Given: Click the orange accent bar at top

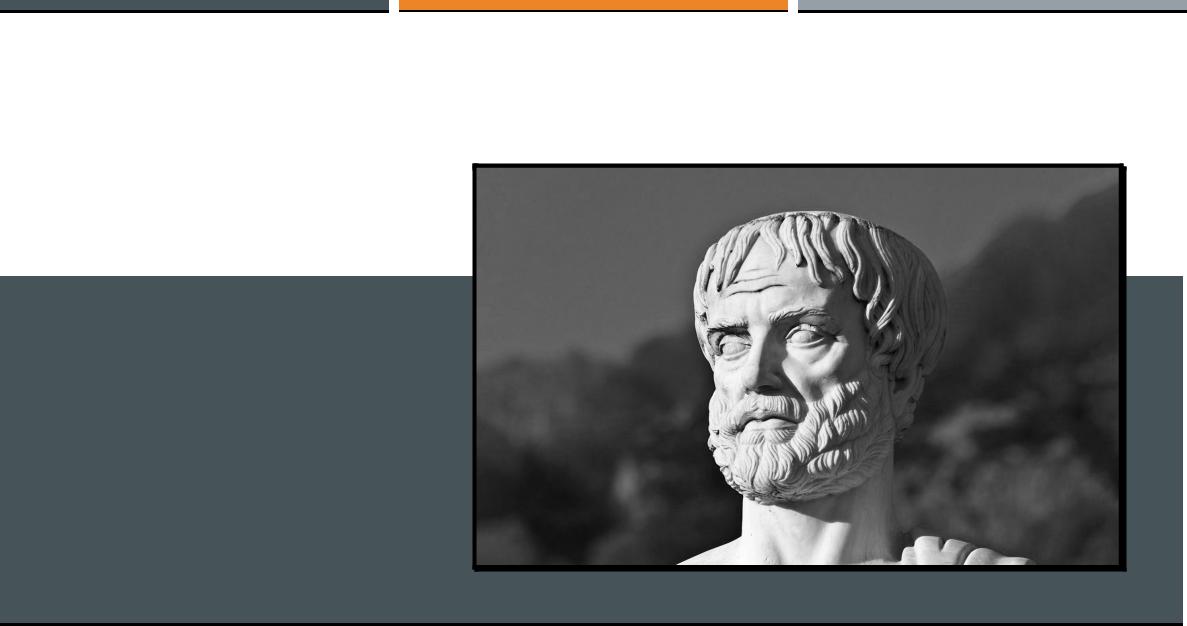Looking at the screenshot, I should [x=593, y=5].
